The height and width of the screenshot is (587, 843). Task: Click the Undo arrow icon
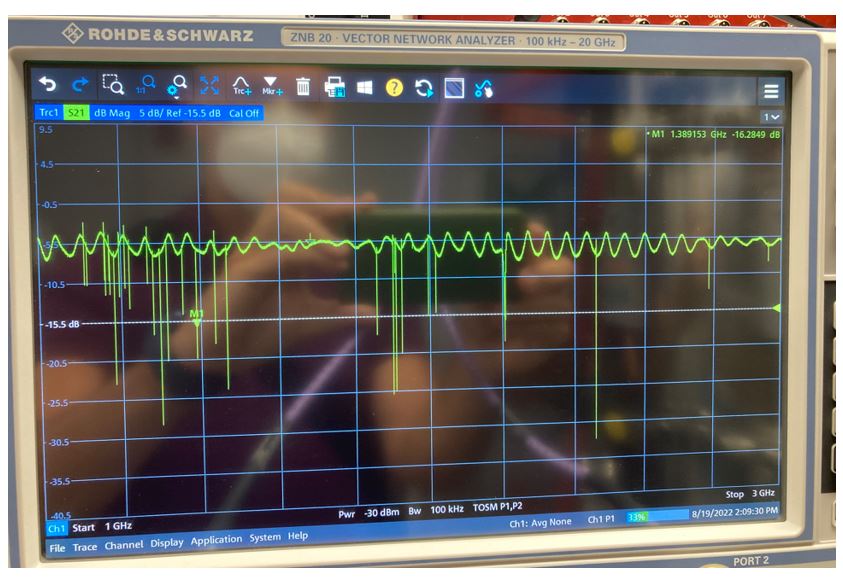click(48, 87)
